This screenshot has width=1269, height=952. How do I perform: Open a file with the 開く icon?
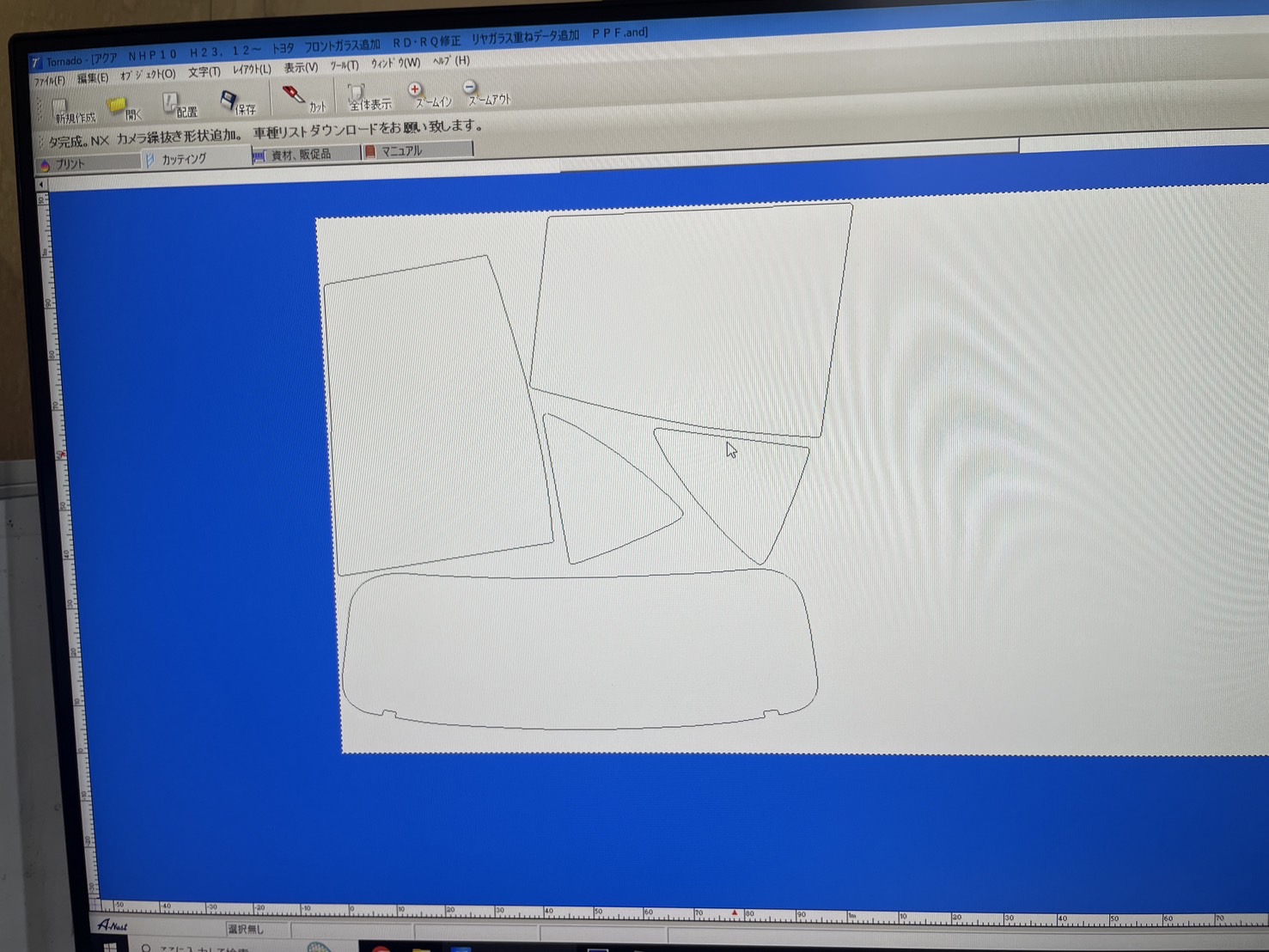click(124, 107)
